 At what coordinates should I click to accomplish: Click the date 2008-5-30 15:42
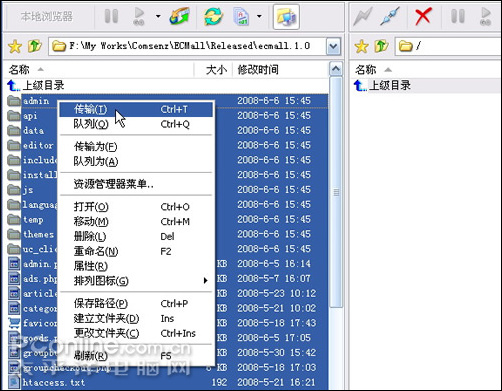click(276, 352)
